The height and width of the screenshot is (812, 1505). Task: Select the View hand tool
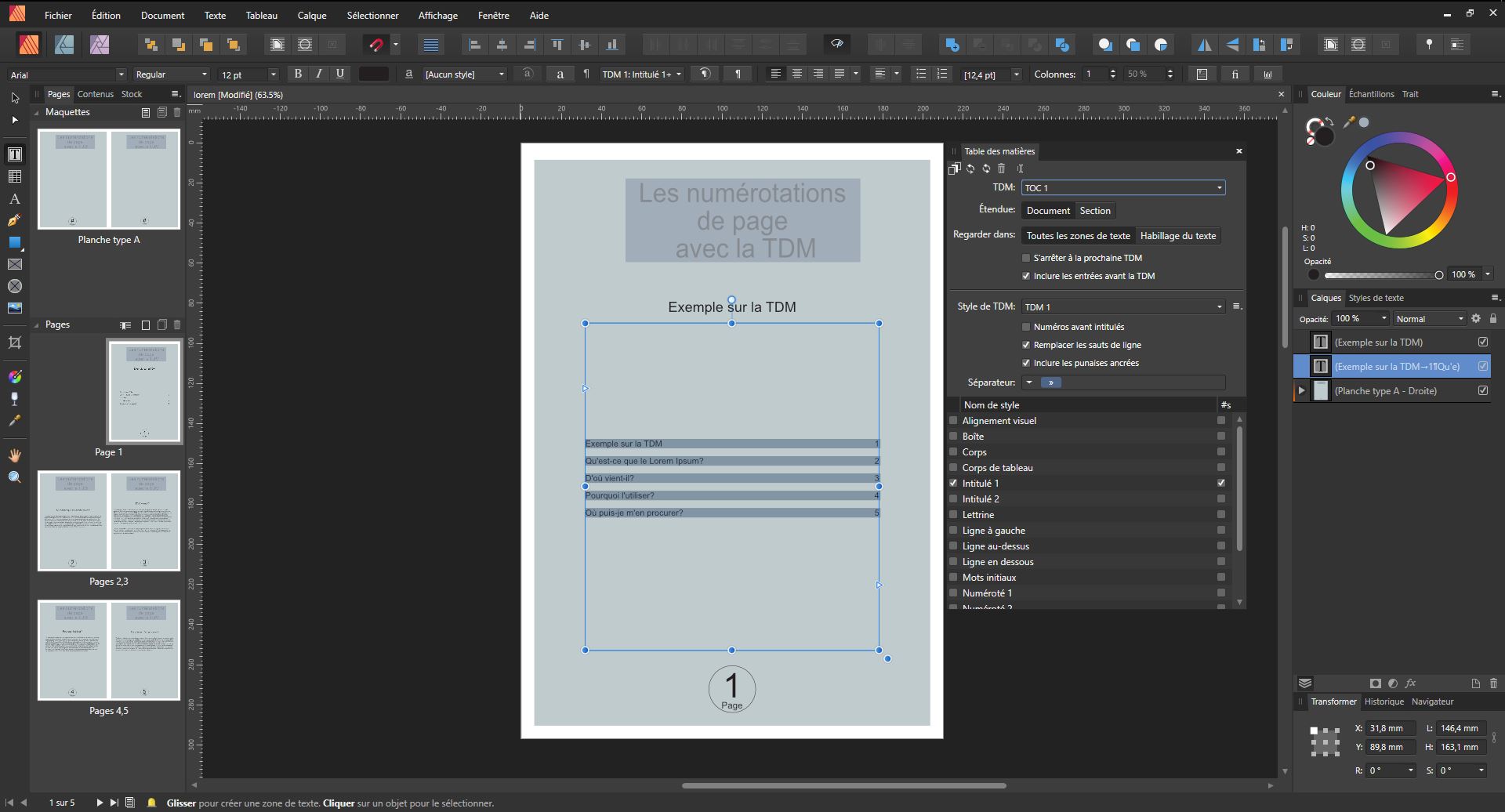[15, 455]
